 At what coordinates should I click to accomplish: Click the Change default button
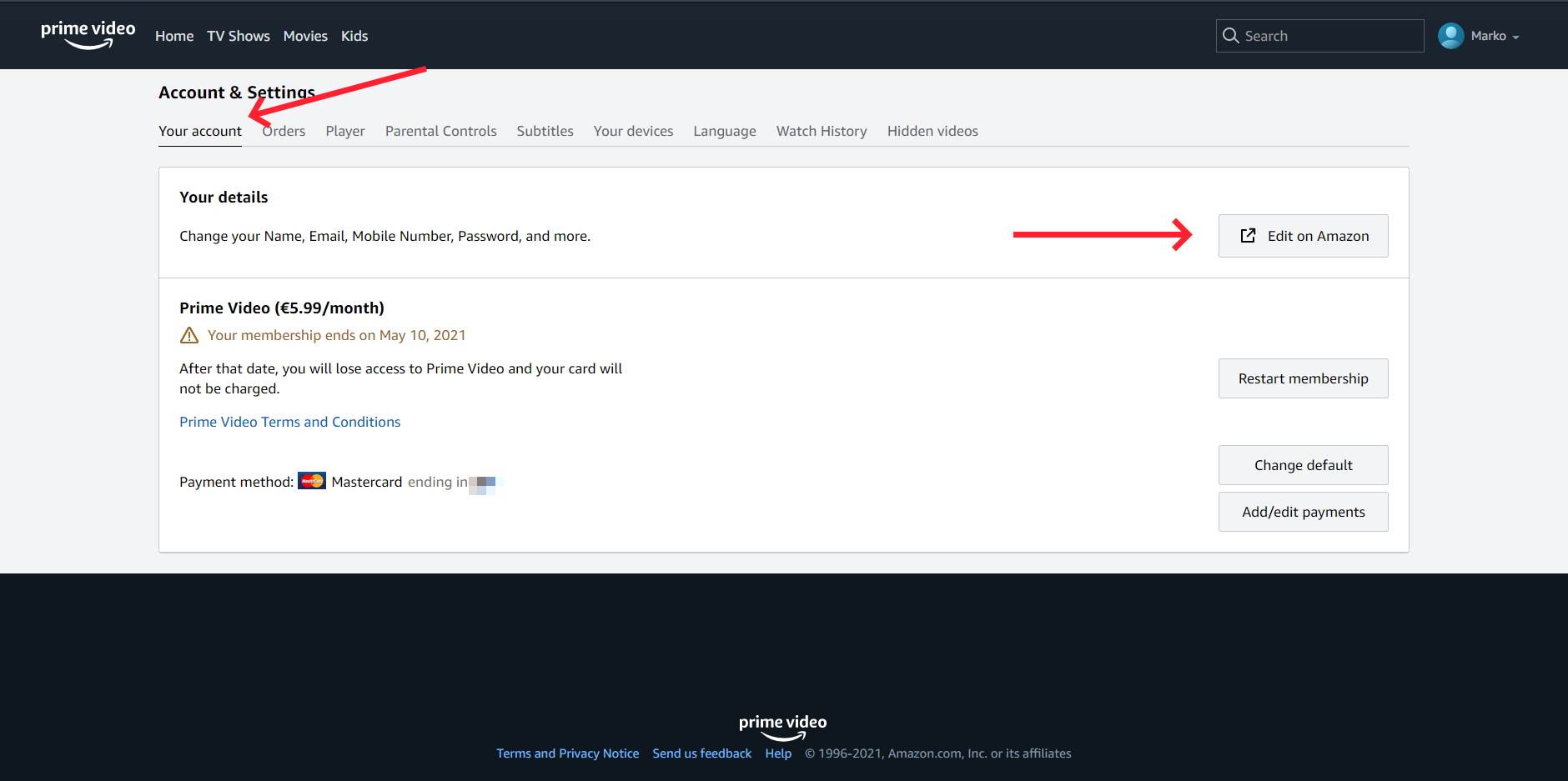(1303, 465)
